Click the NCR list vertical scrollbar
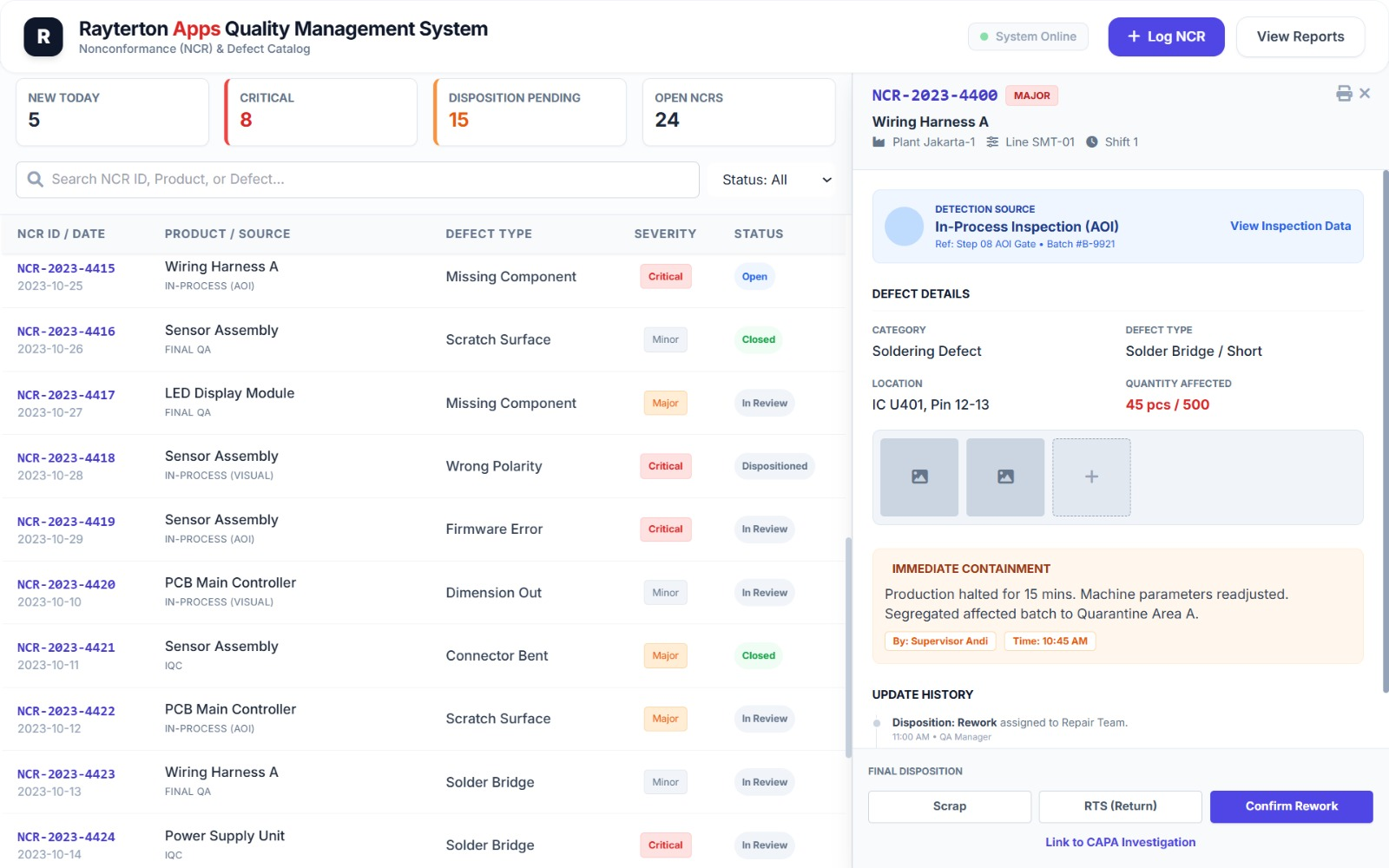The height and width of the screenshot is (868, 1389). pyautogui.click(x=848, y=647)
